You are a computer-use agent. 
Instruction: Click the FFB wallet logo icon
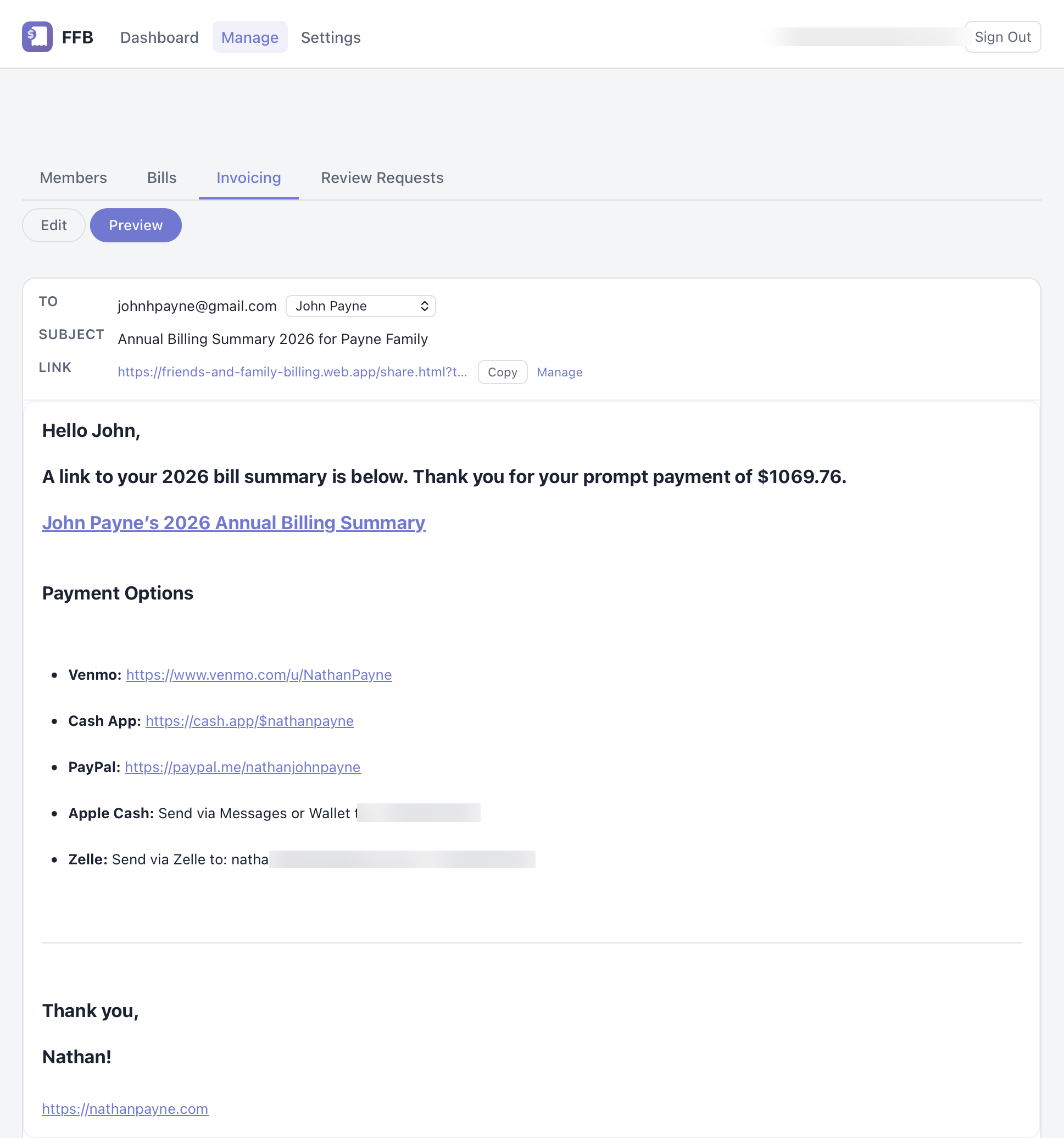coord(37,37)
